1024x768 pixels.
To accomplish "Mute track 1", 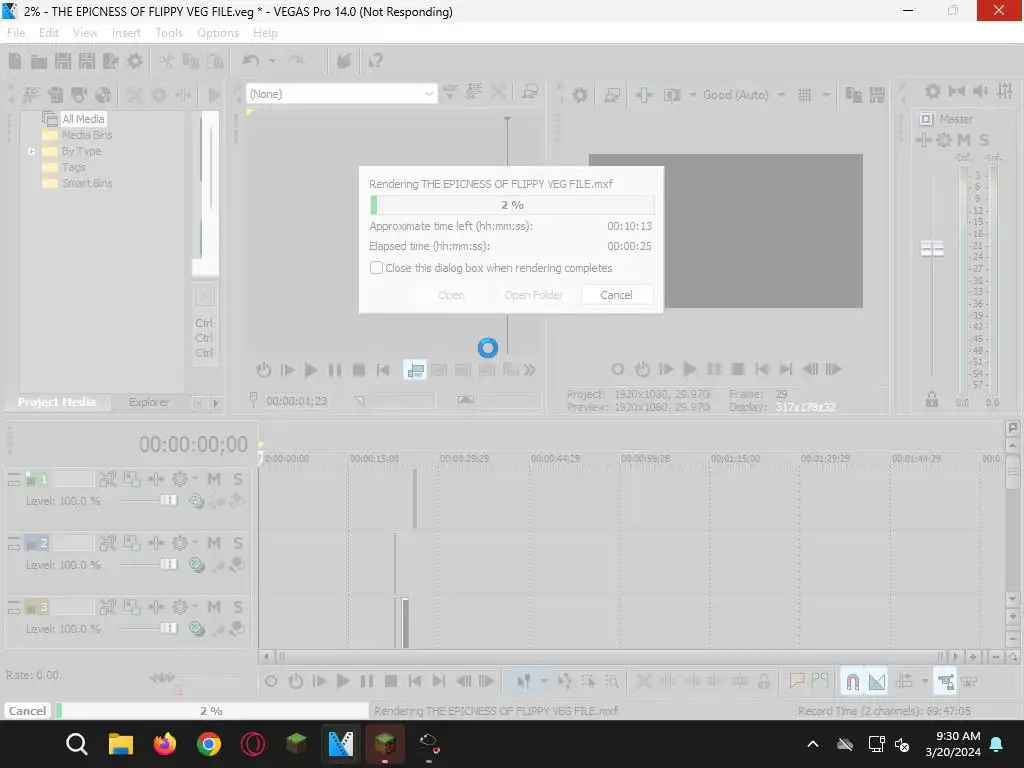I will 214,479.
